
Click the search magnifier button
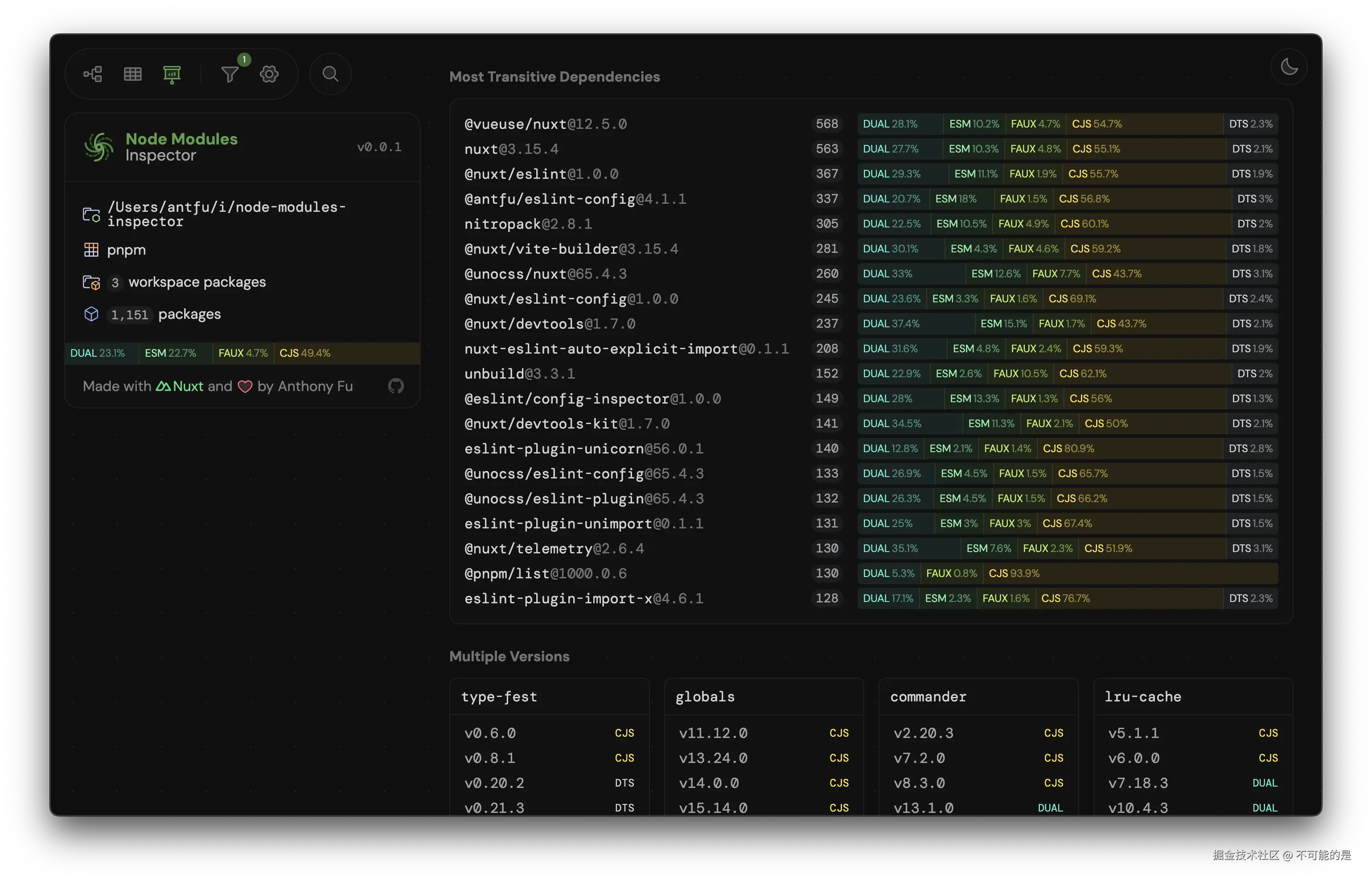330,74
